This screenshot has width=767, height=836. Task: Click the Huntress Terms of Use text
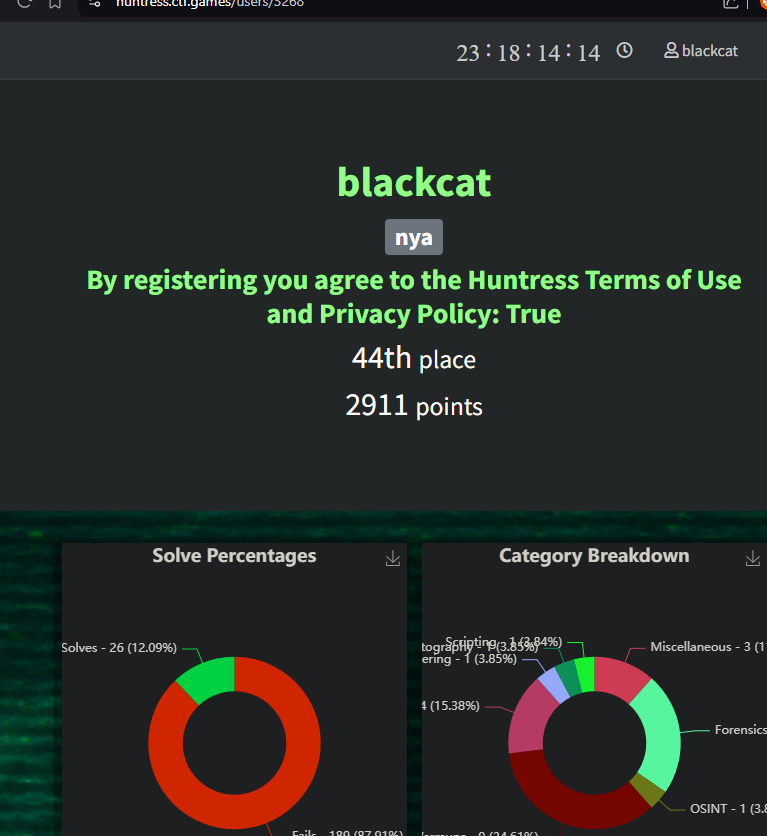click(x=604, y=280)
